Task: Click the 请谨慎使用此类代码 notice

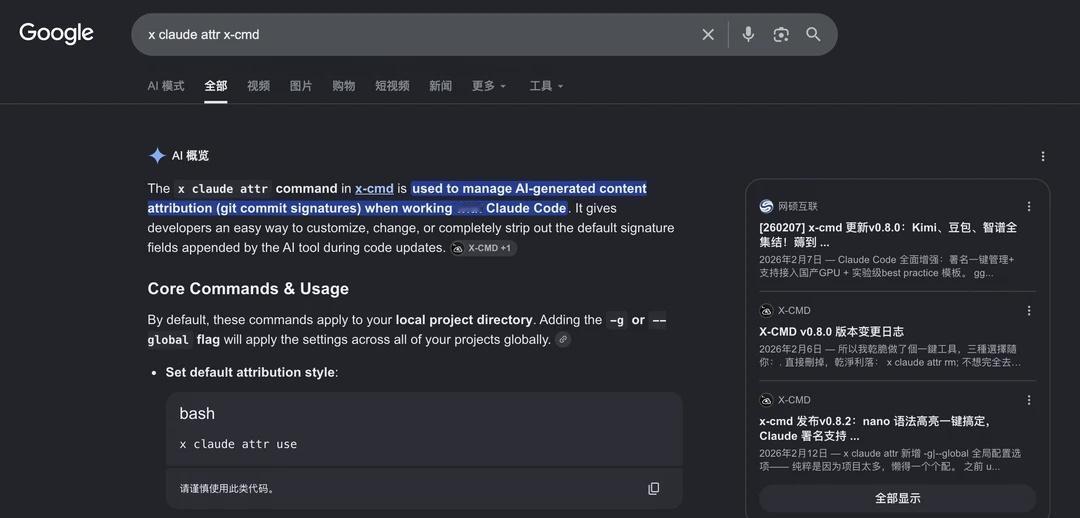Action: (227, 488)
